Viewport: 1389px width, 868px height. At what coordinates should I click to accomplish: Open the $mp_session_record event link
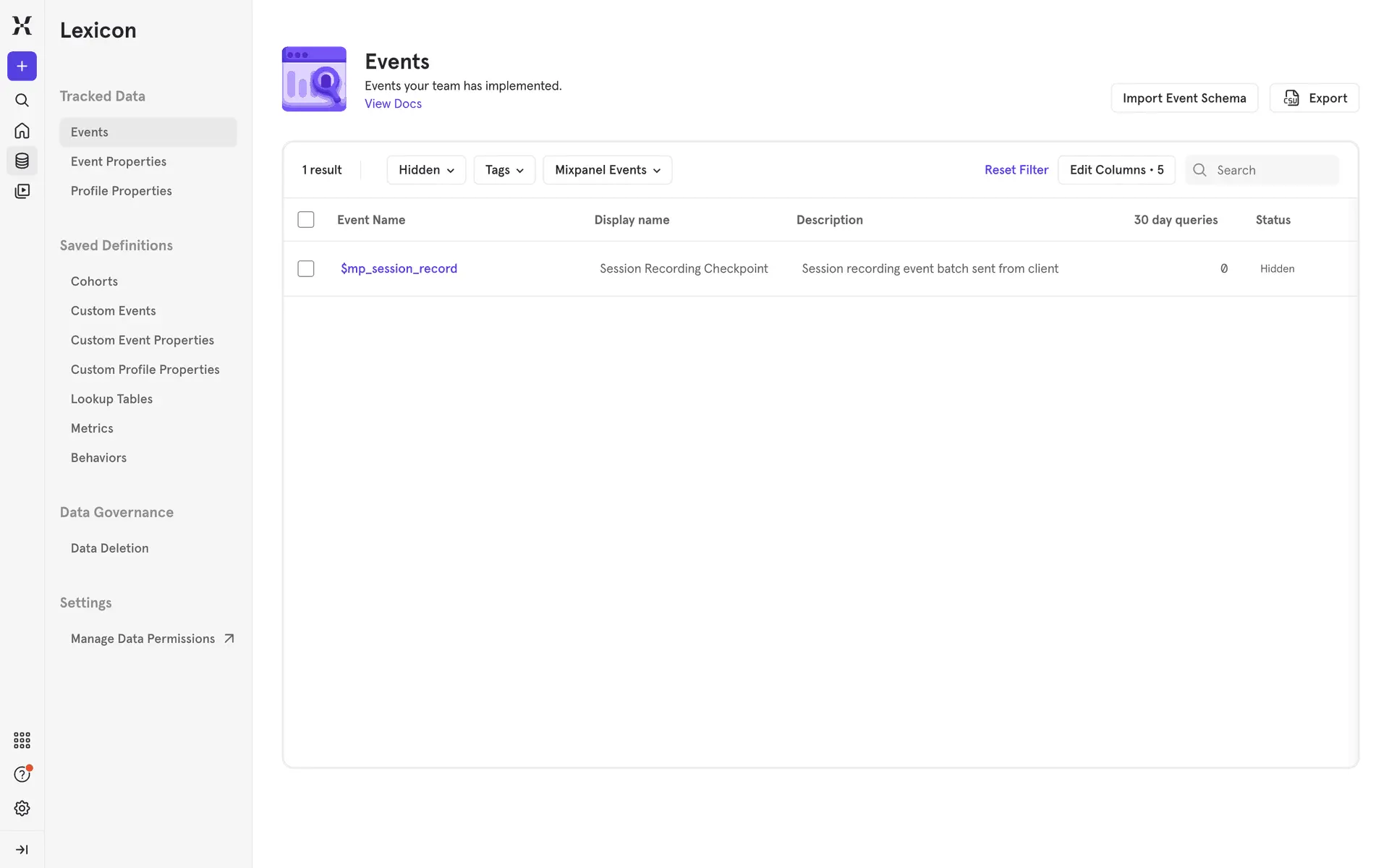click(x=399, y=268)
